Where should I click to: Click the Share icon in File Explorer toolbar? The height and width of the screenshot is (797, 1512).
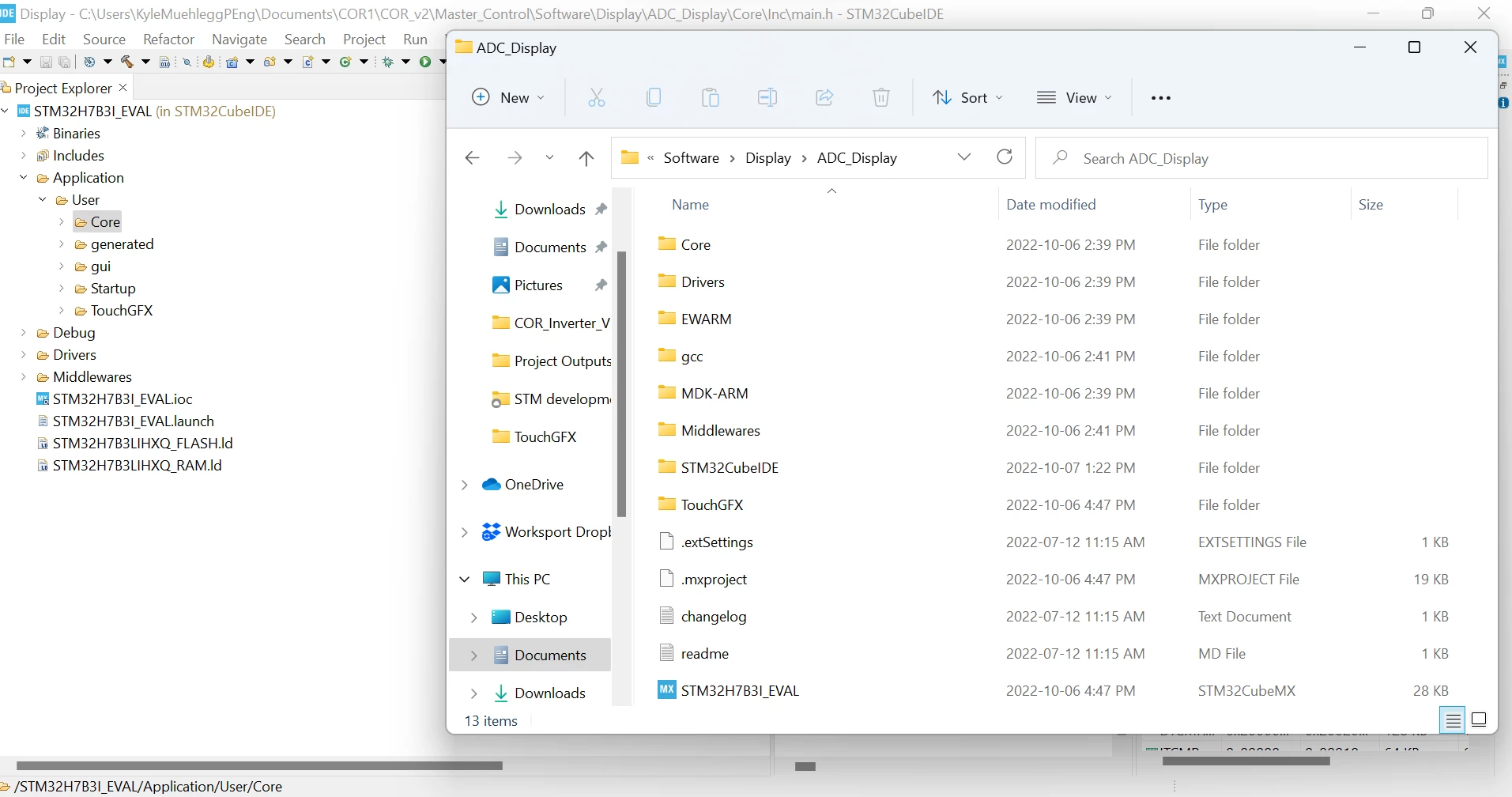pos(824,97)
